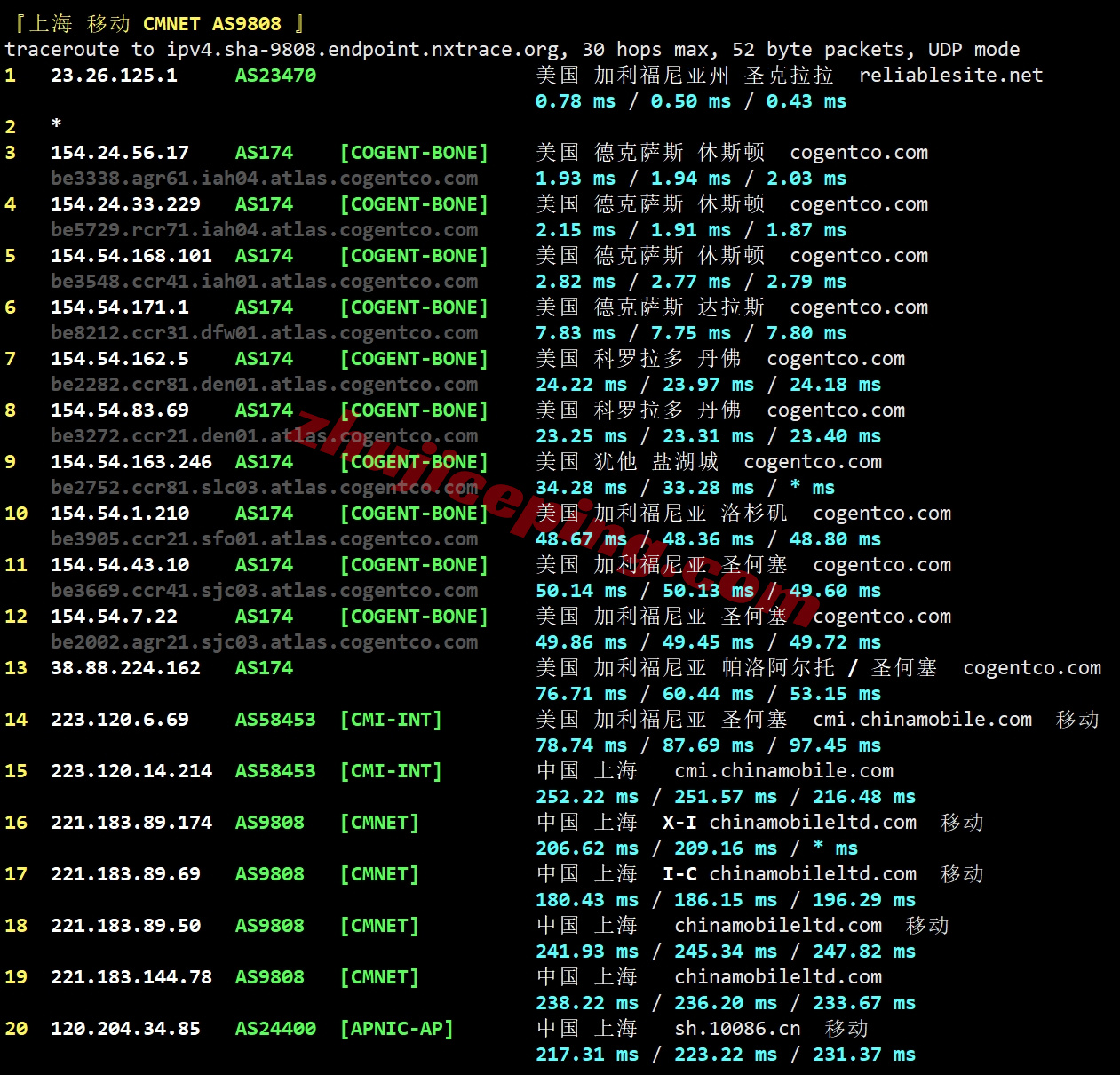Click the endpoint hostname ipv4.sha-9808.endpoint.nxtrace.org

364,50
